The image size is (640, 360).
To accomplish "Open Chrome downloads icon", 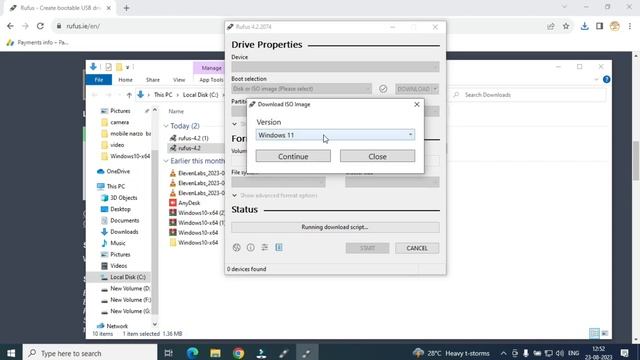I will [584, 26].
